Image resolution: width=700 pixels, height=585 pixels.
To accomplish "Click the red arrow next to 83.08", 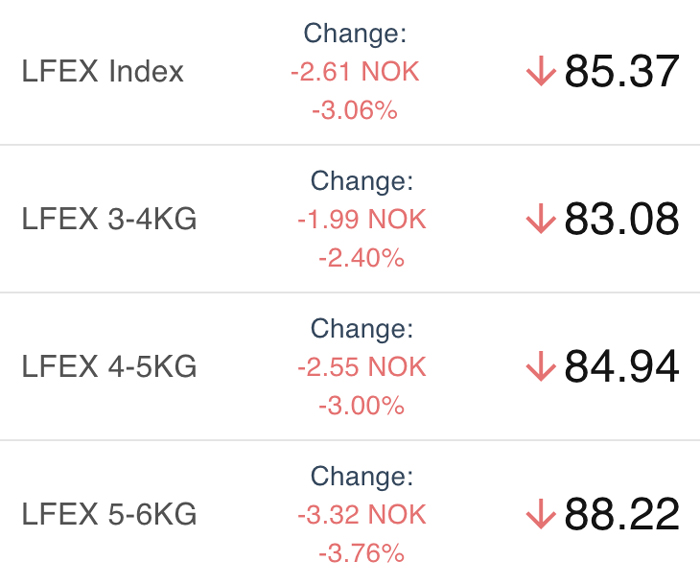I will (x=541, y=218).
